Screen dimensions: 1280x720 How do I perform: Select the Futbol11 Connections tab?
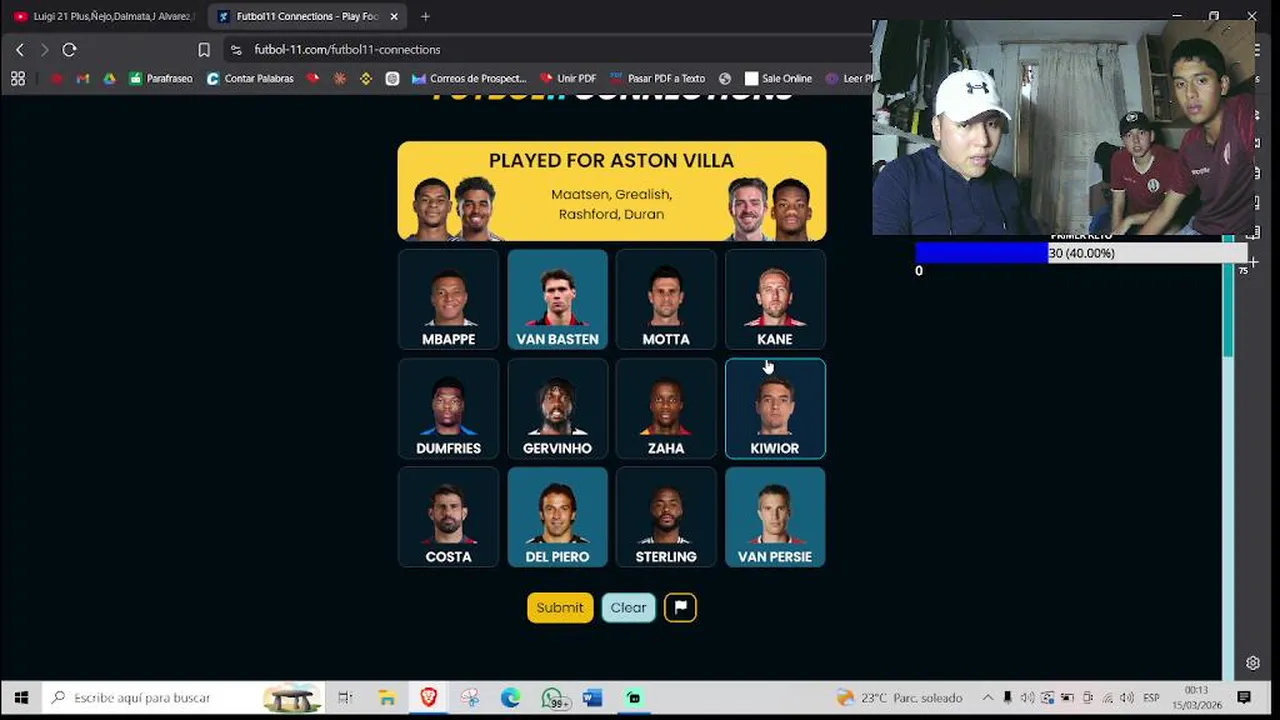tap(305, 16)
